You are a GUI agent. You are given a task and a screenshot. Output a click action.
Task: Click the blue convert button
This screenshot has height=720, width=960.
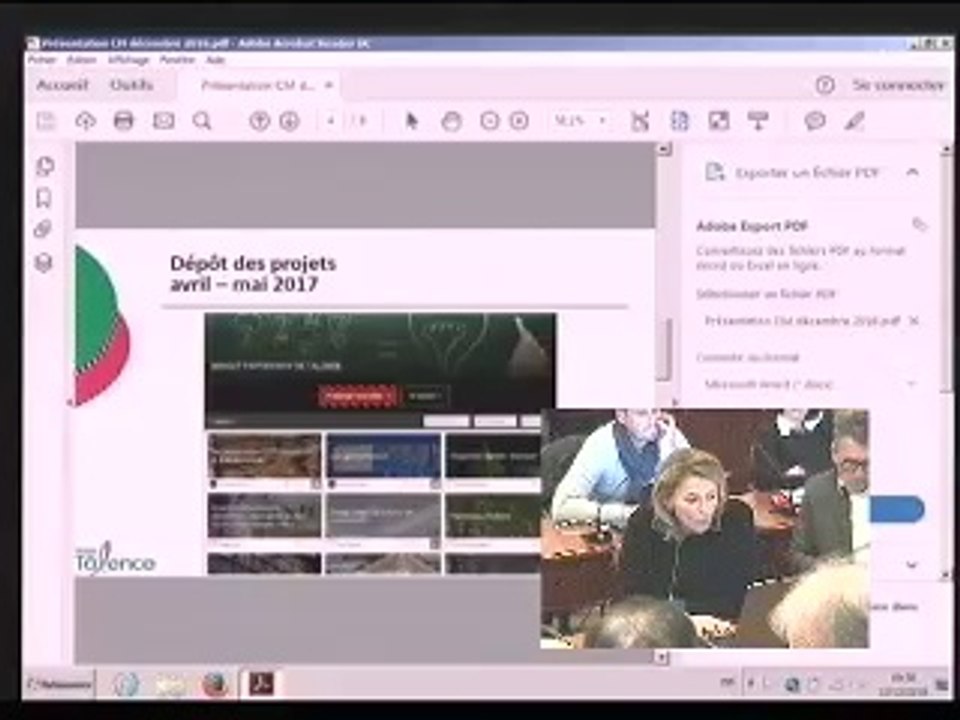pos(896,509)
